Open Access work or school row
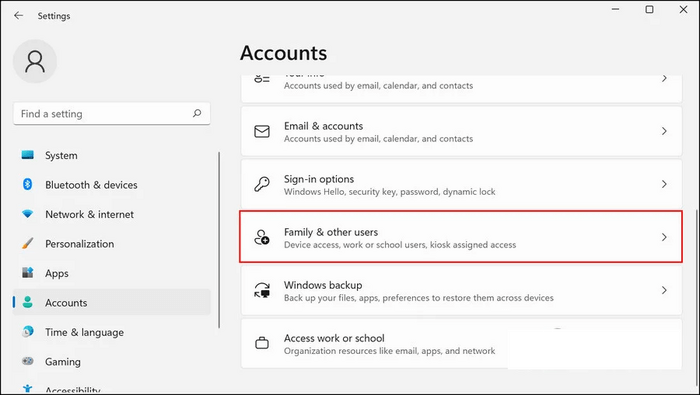Viewport: 700px width, 395px height. click(462, 343)
